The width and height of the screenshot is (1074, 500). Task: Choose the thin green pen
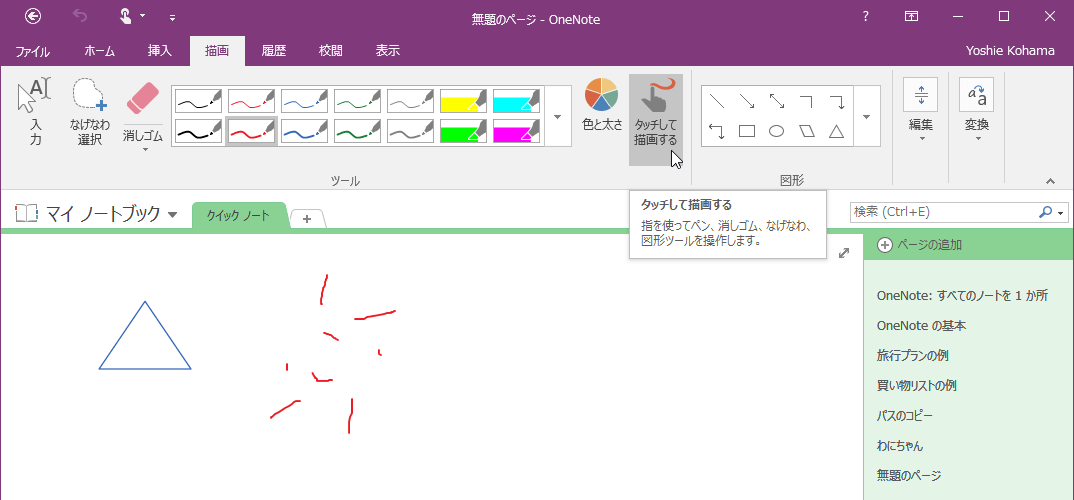[358, 101]
